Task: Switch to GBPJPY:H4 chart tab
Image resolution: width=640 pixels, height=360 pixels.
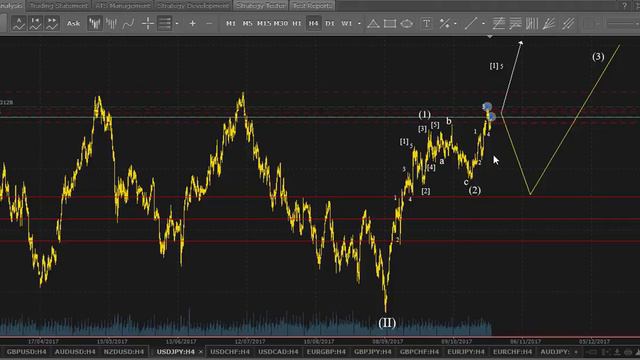Action: [x=373, y=351]
